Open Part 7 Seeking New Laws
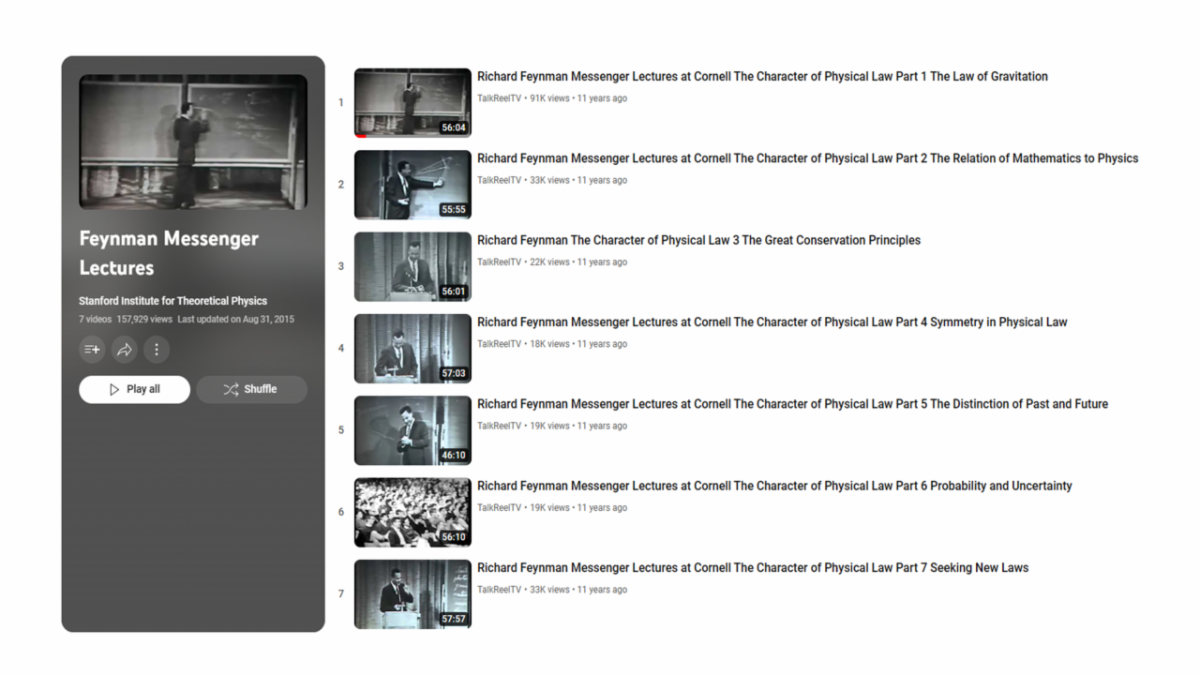 [752, 567]
